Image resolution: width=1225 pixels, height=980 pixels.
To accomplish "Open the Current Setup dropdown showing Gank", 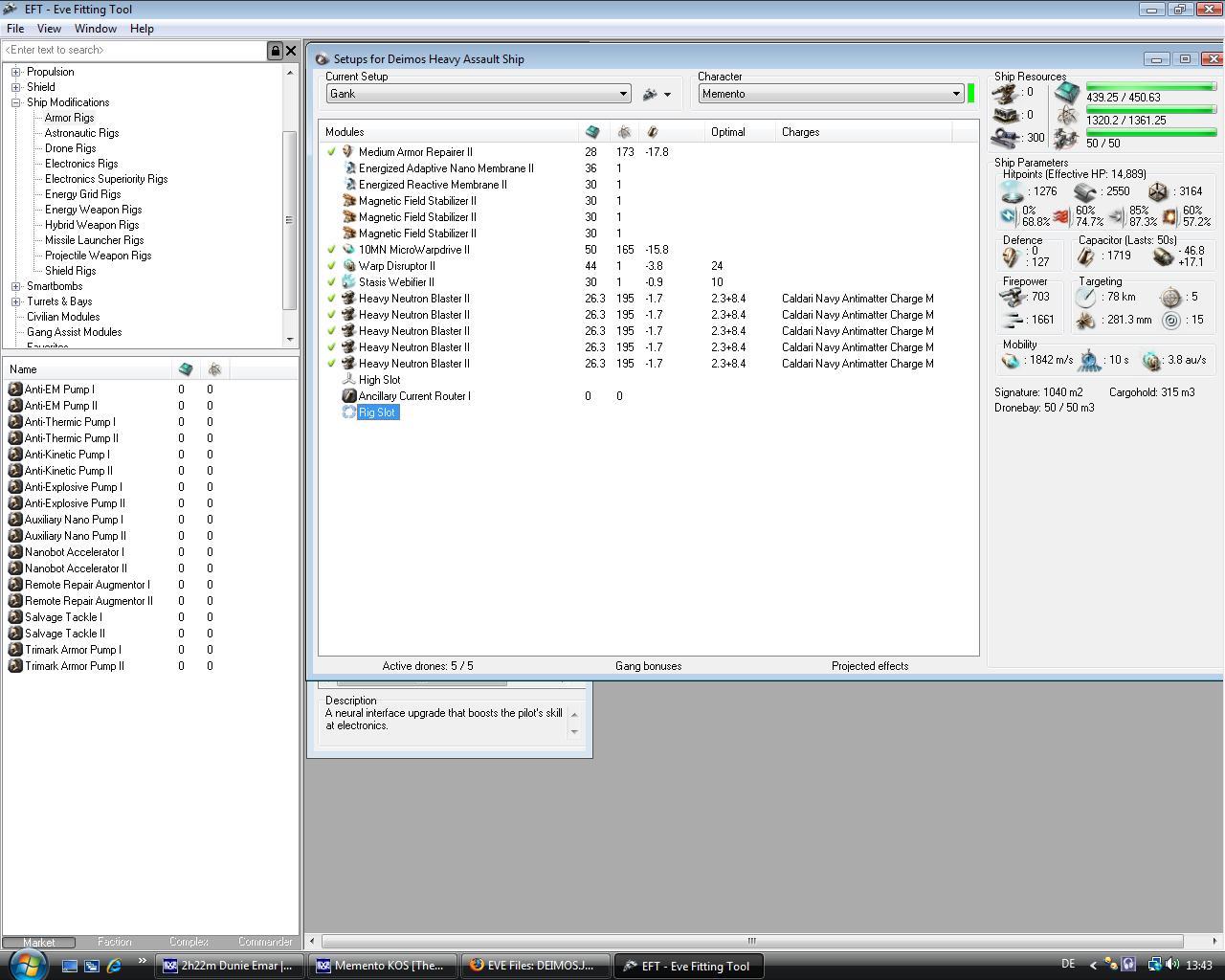I will click(x=479, y=94).
